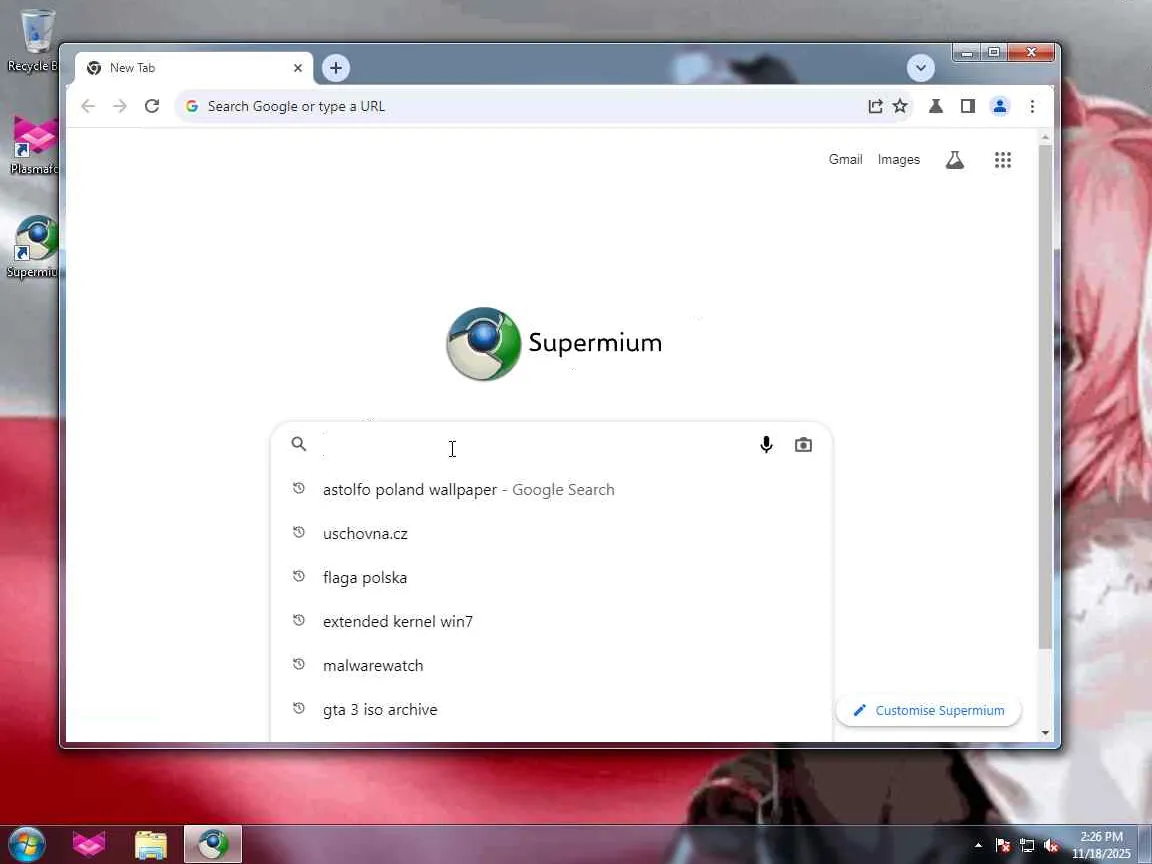The width and height of the screenshot is (1152, 864).
Task: Click the Supermium logo on the page
Action: [555, 343]
